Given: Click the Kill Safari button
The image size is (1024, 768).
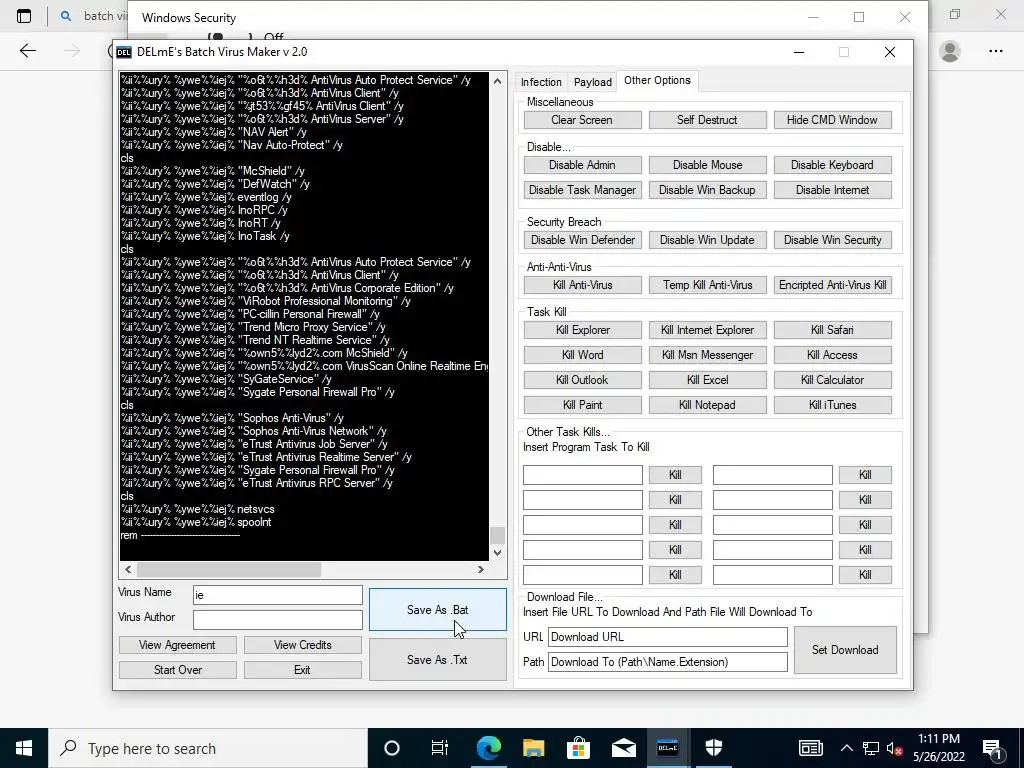Looking at the screenshot, I should click(x=832, y=330).
